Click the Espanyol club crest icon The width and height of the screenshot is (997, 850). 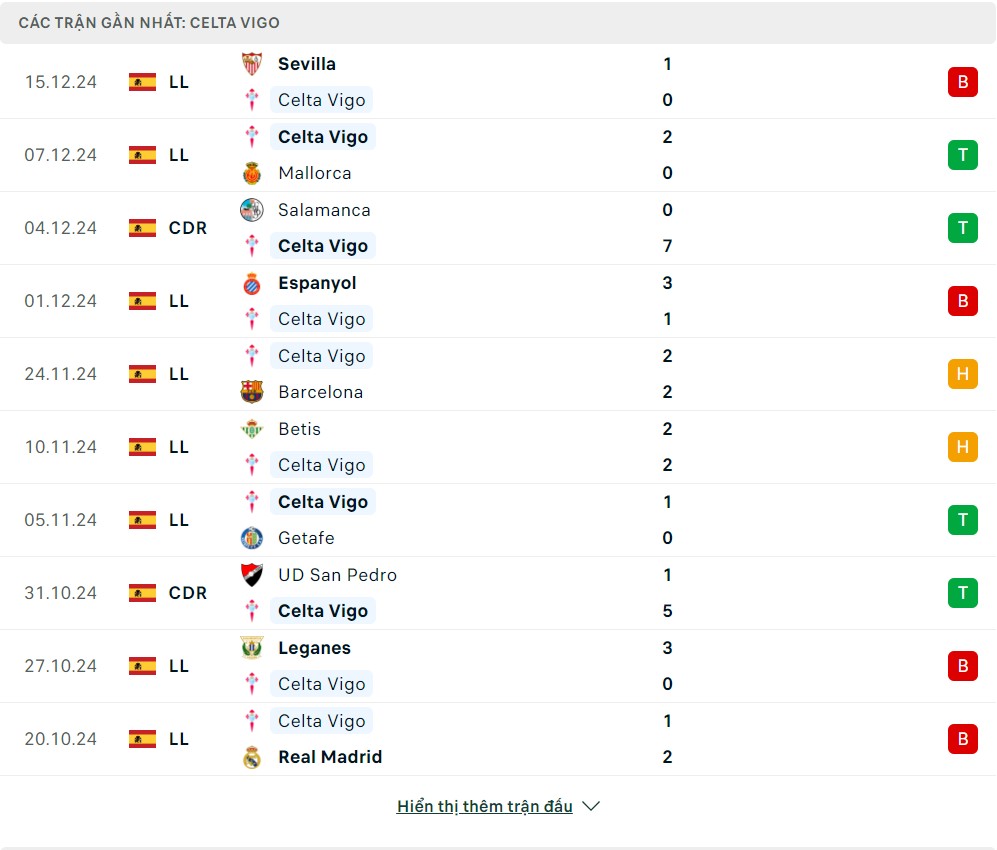pyautogui.click(x=252, y=283)
